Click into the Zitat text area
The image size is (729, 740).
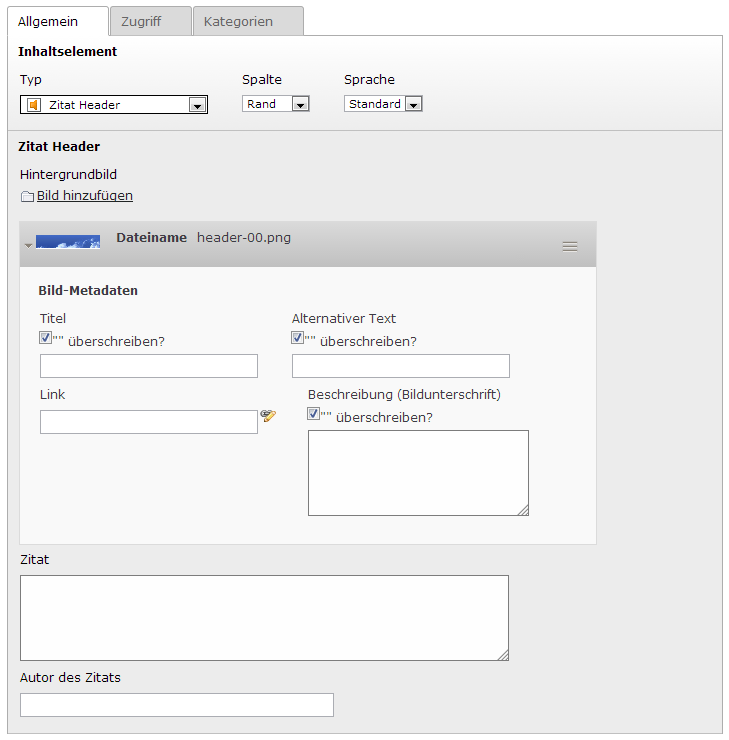point(264,617)
